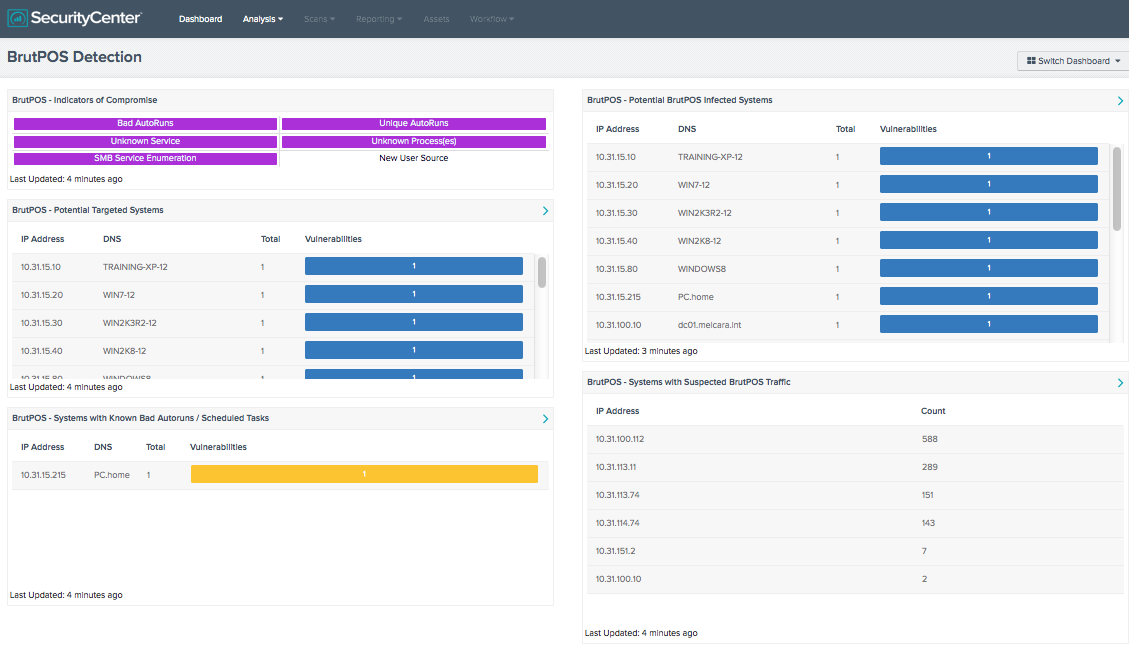
Task: Expand the Known Bad Autoruns panel arrow
Action: [x=545, y=419]
